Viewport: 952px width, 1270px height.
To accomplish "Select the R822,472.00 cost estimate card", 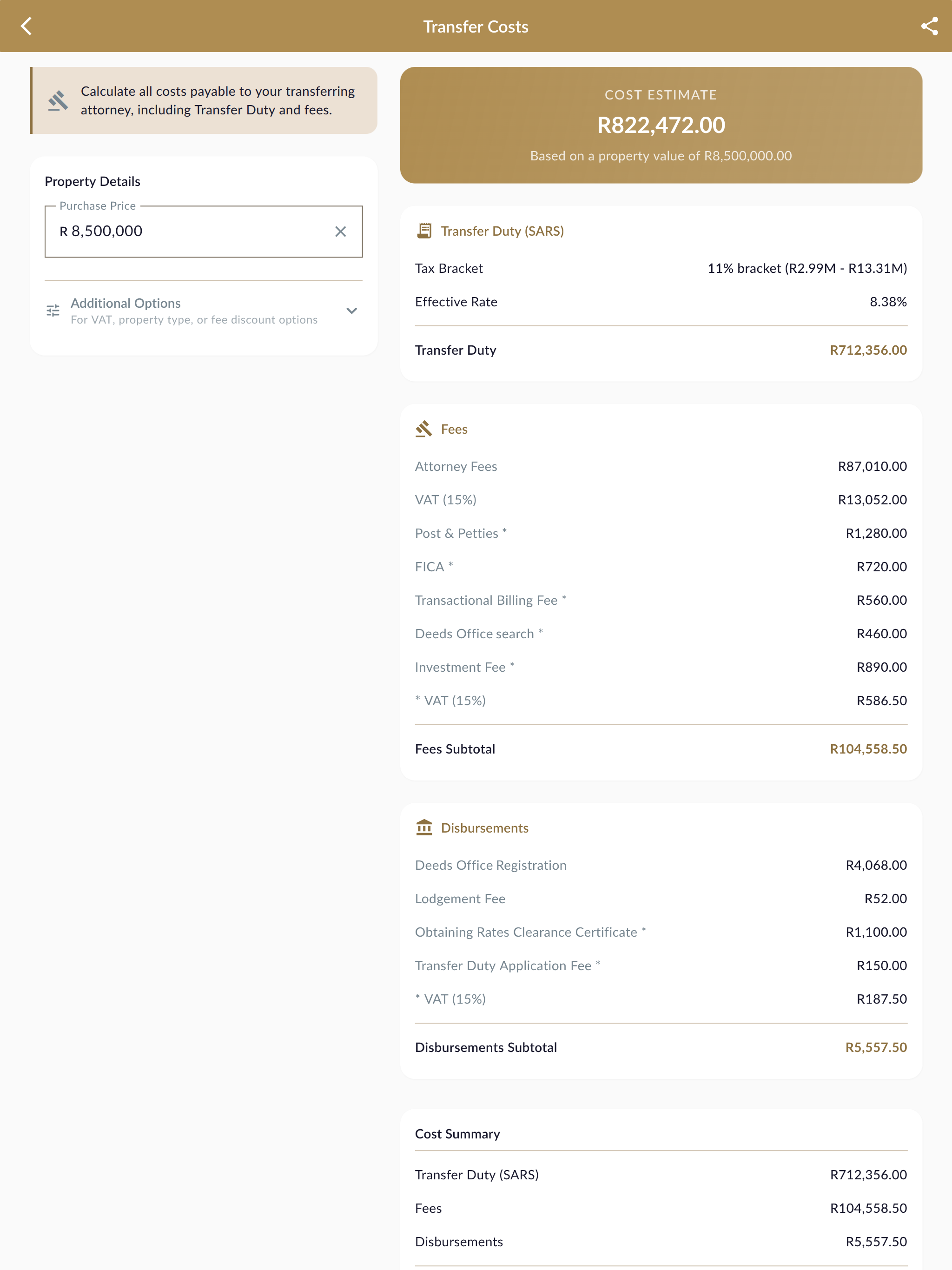I will click(661, 125).
